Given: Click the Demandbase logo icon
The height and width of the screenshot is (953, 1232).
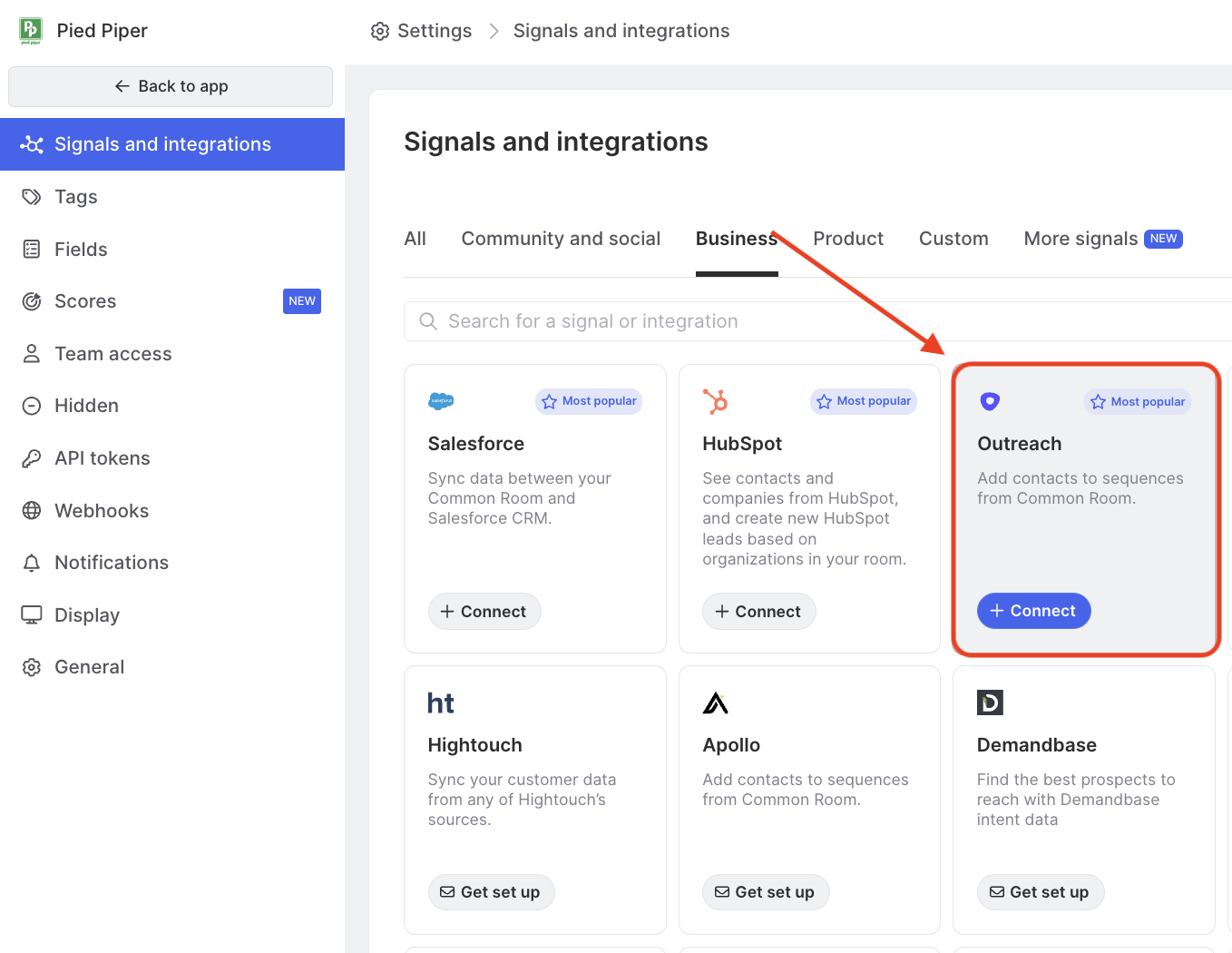Looking at the screenshot, I should 990,702.
